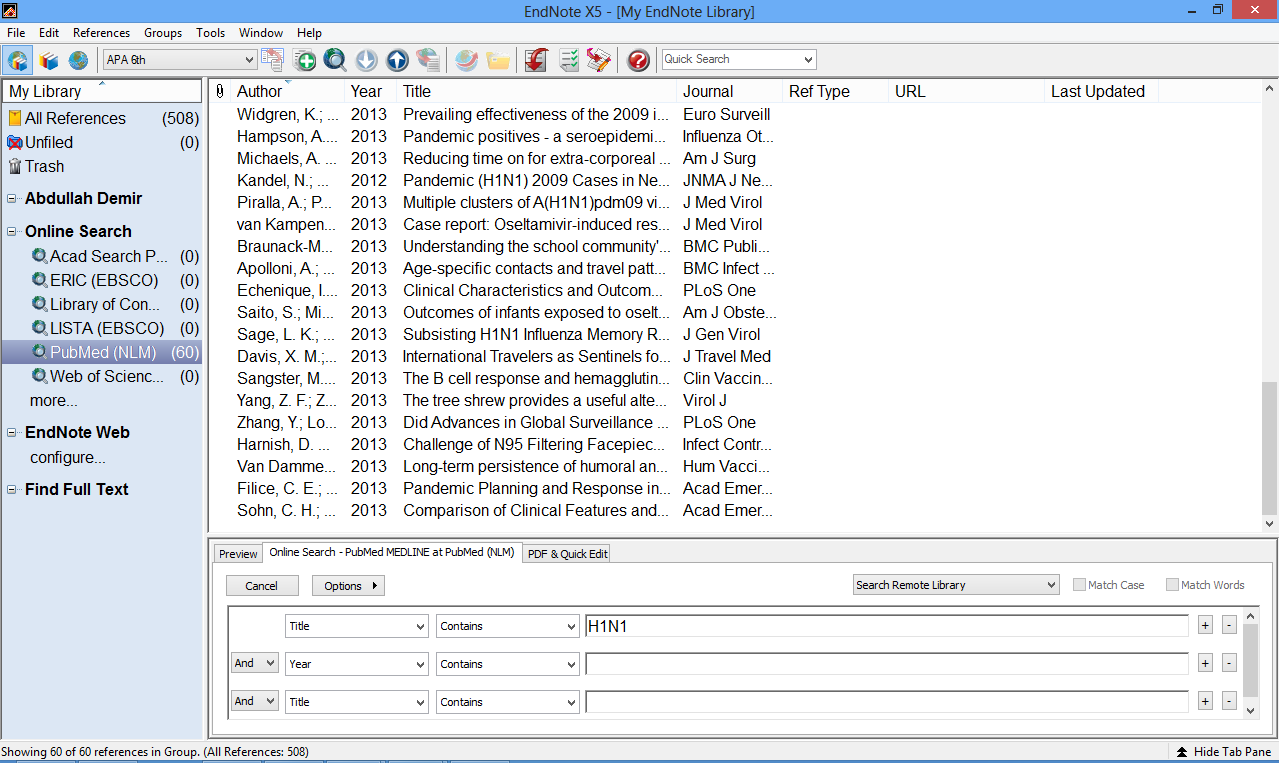
Task: Open Online Search magnifier toolbar icon
Action: 335,60
